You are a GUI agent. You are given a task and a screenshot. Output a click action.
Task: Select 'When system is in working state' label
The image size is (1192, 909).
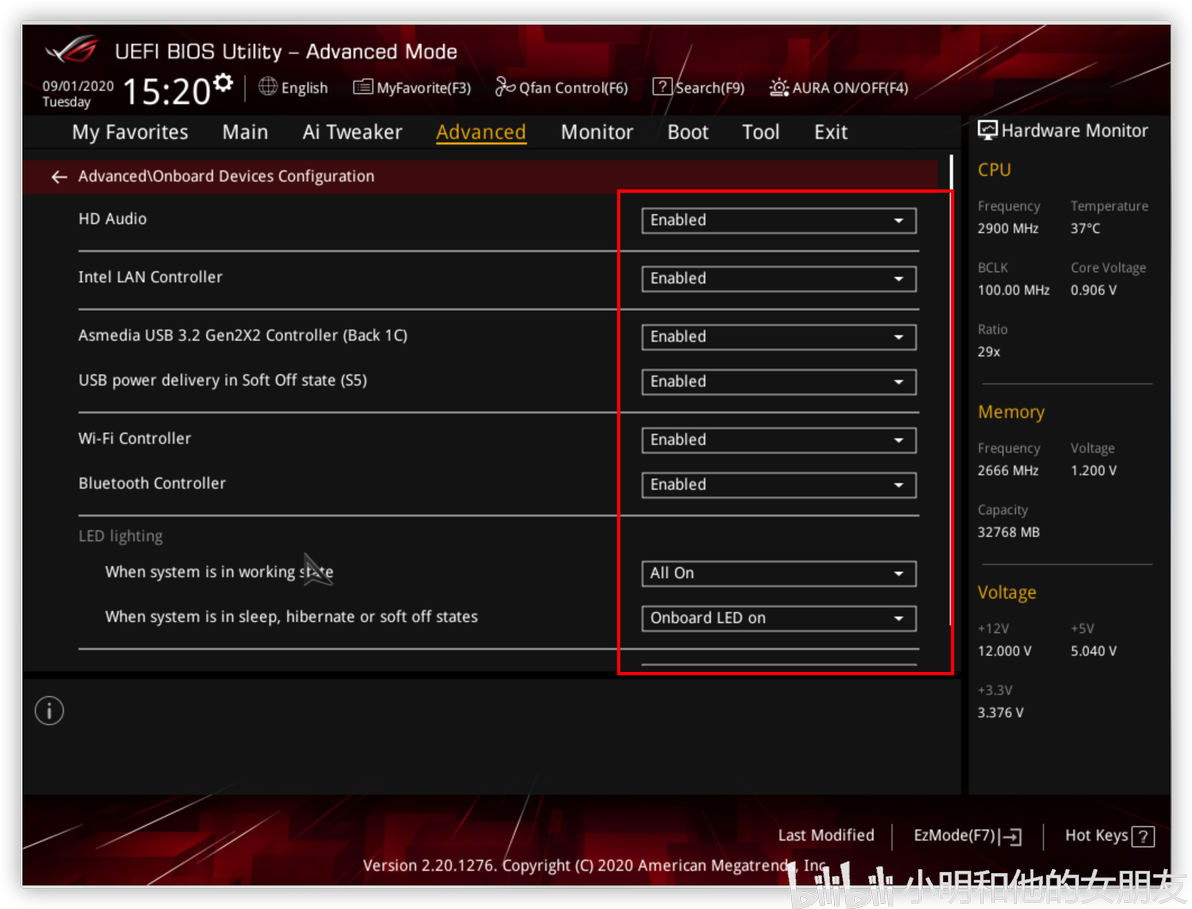tap(219, 572)
